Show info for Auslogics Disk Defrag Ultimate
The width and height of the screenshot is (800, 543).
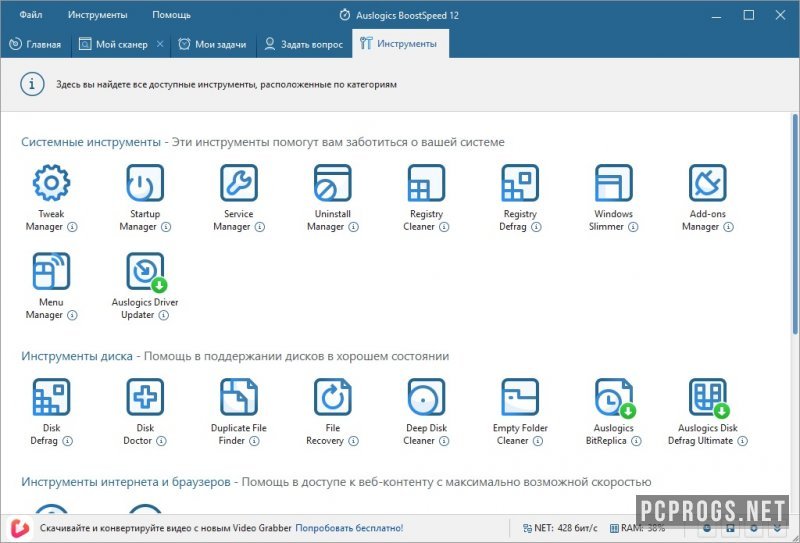point(743,441)
